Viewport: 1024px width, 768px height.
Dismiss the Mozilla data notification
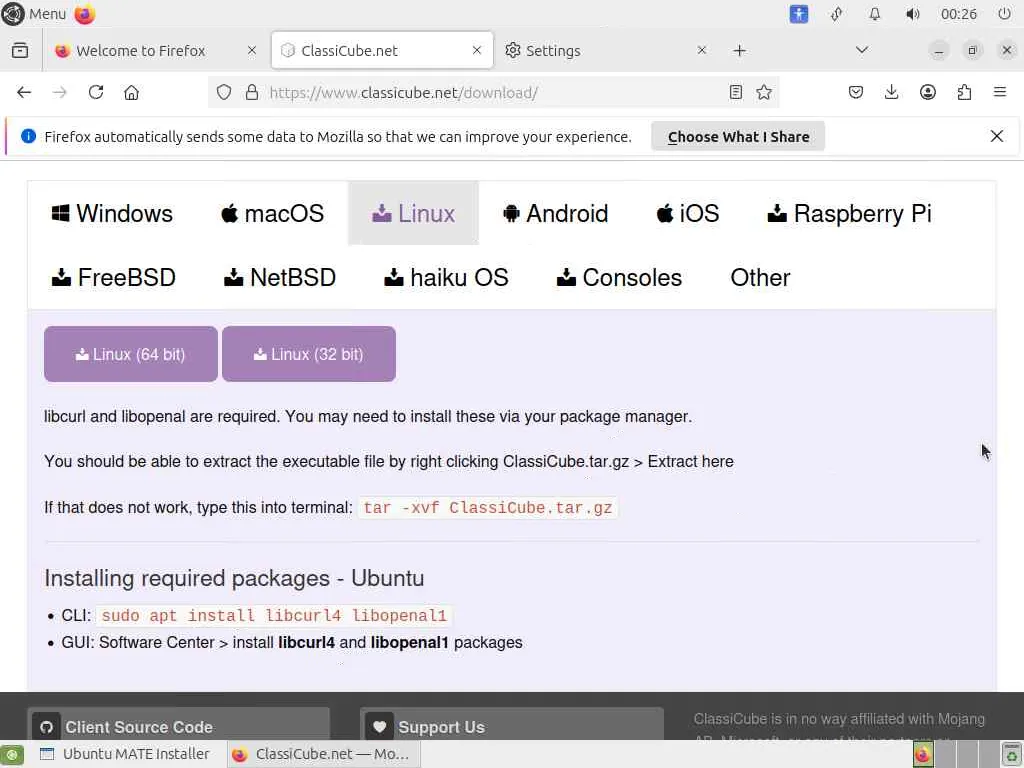pos(997,136)
